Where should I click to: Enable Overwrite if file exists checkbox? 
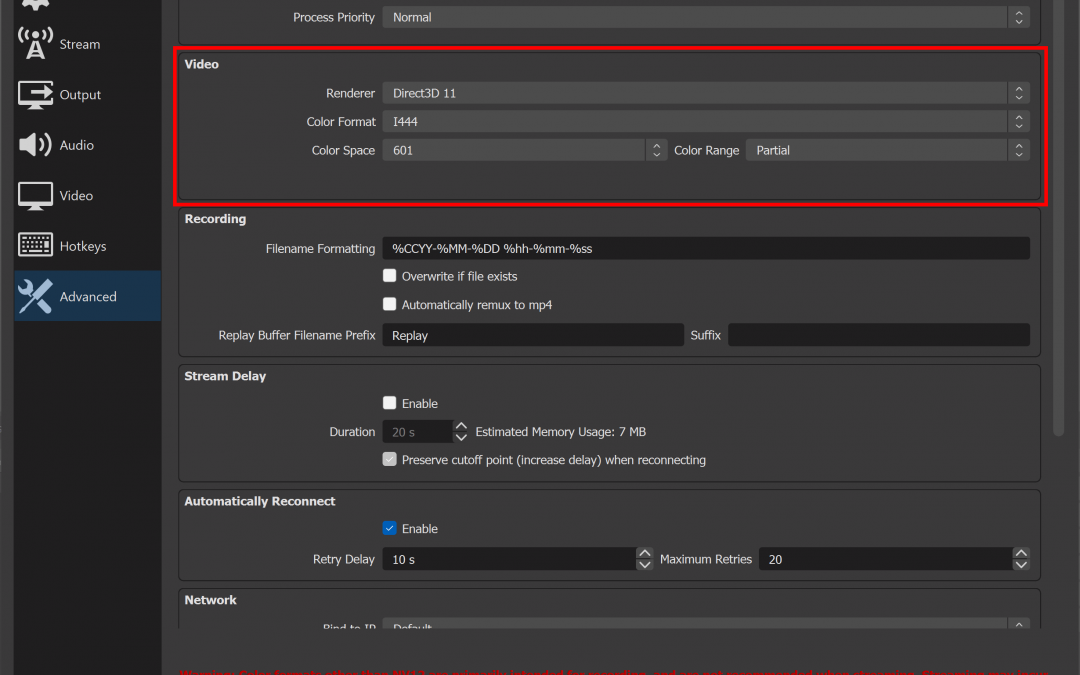click(390, 276)
